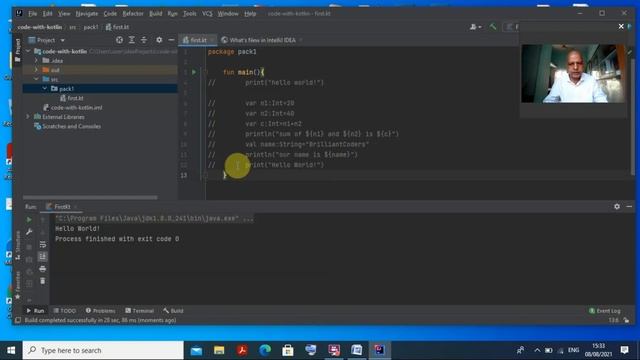
Task: Open the Event Log
Action: (604, 311)
